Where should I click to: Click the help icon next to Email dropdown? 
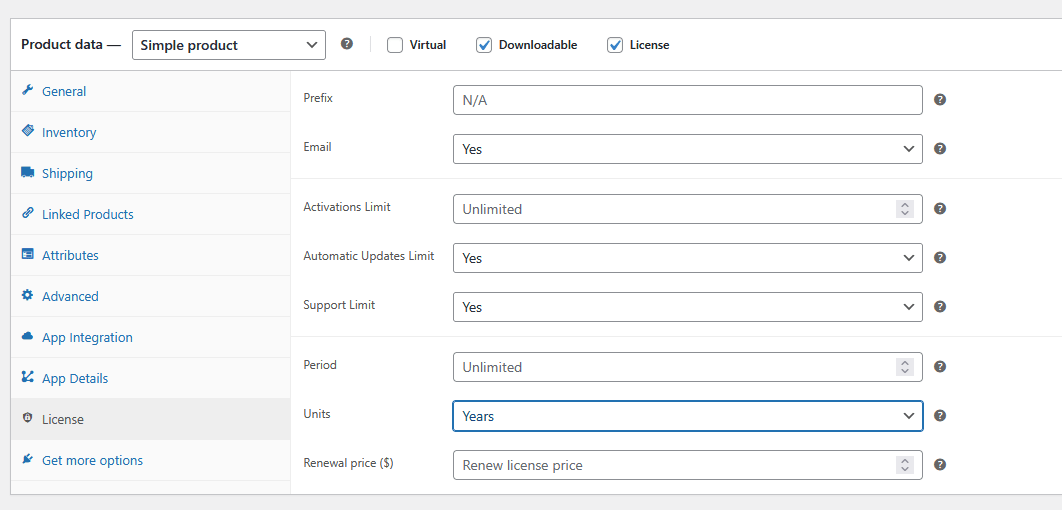point(940,149)
